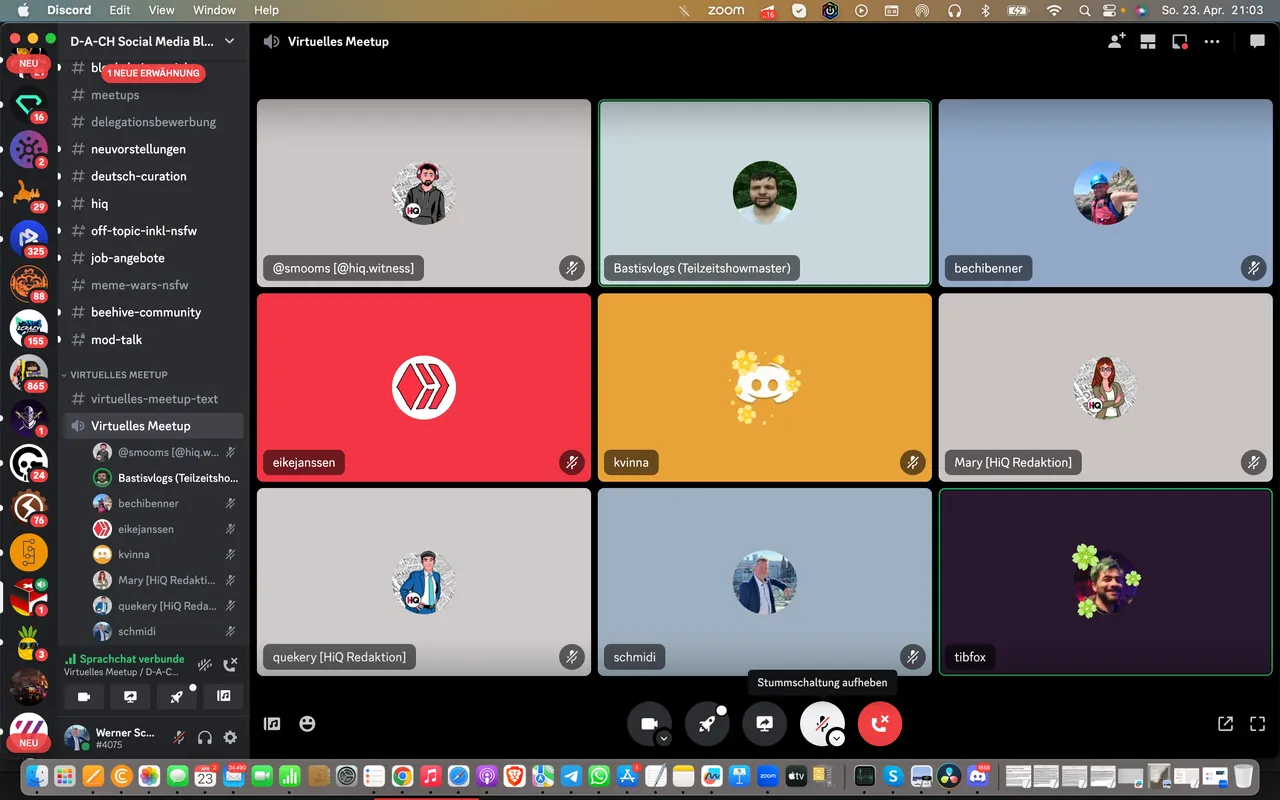The width and height of the screenshot is (1280, 800).
Task: Open the meme-wars-nsfw channel
Action: [x=151, y=285]
